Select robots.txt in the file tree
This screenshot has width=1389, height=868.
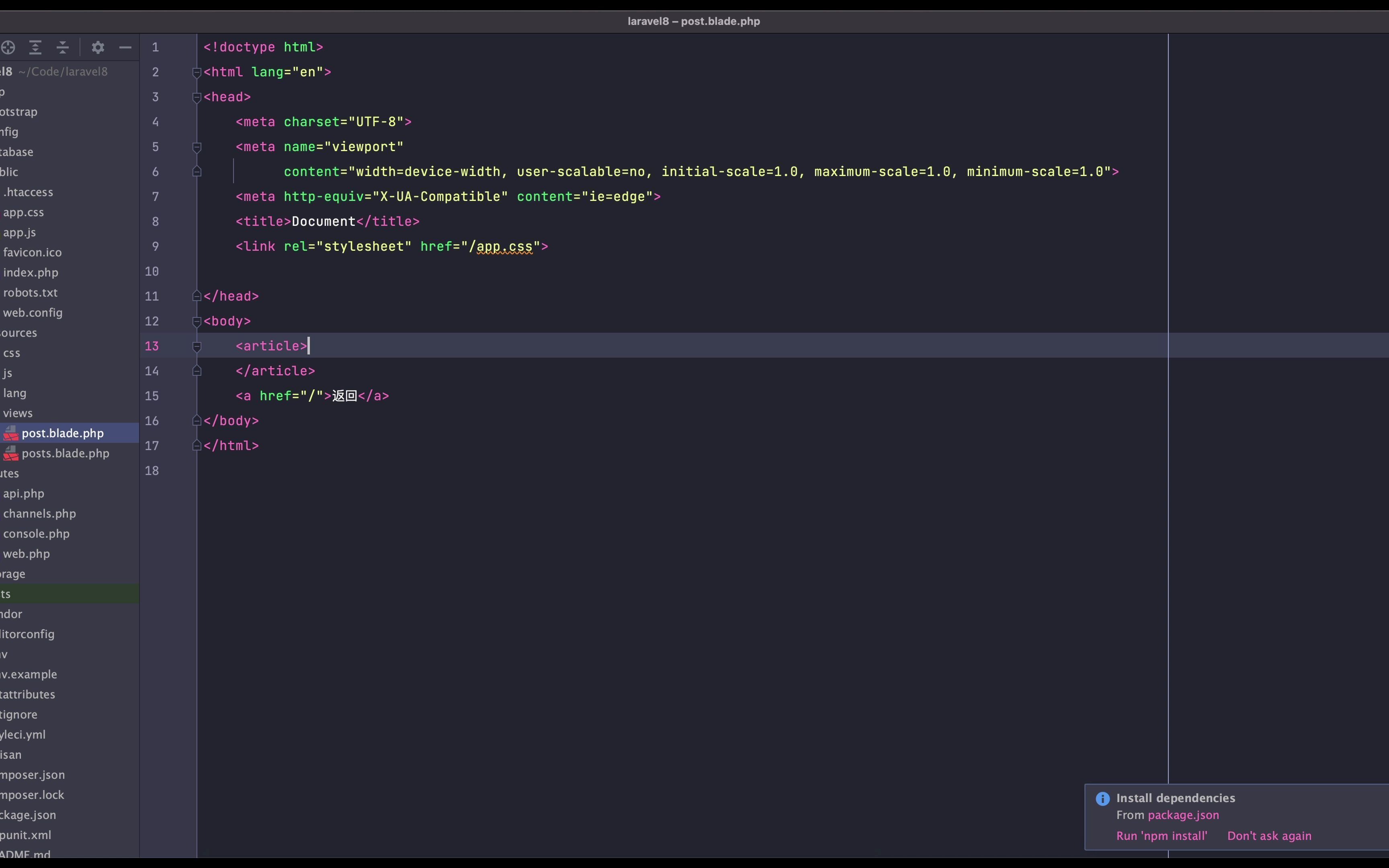[31, 292]
